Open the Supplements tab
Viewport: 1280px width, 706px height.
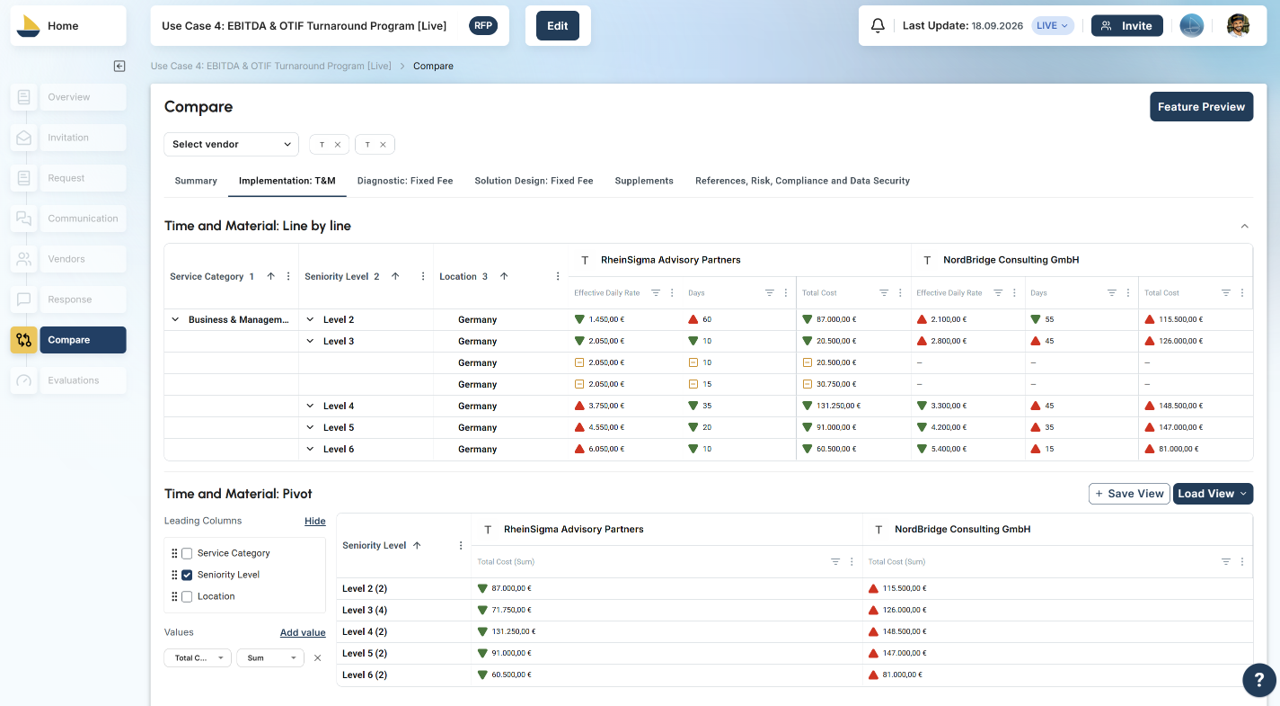click(644, 181)
